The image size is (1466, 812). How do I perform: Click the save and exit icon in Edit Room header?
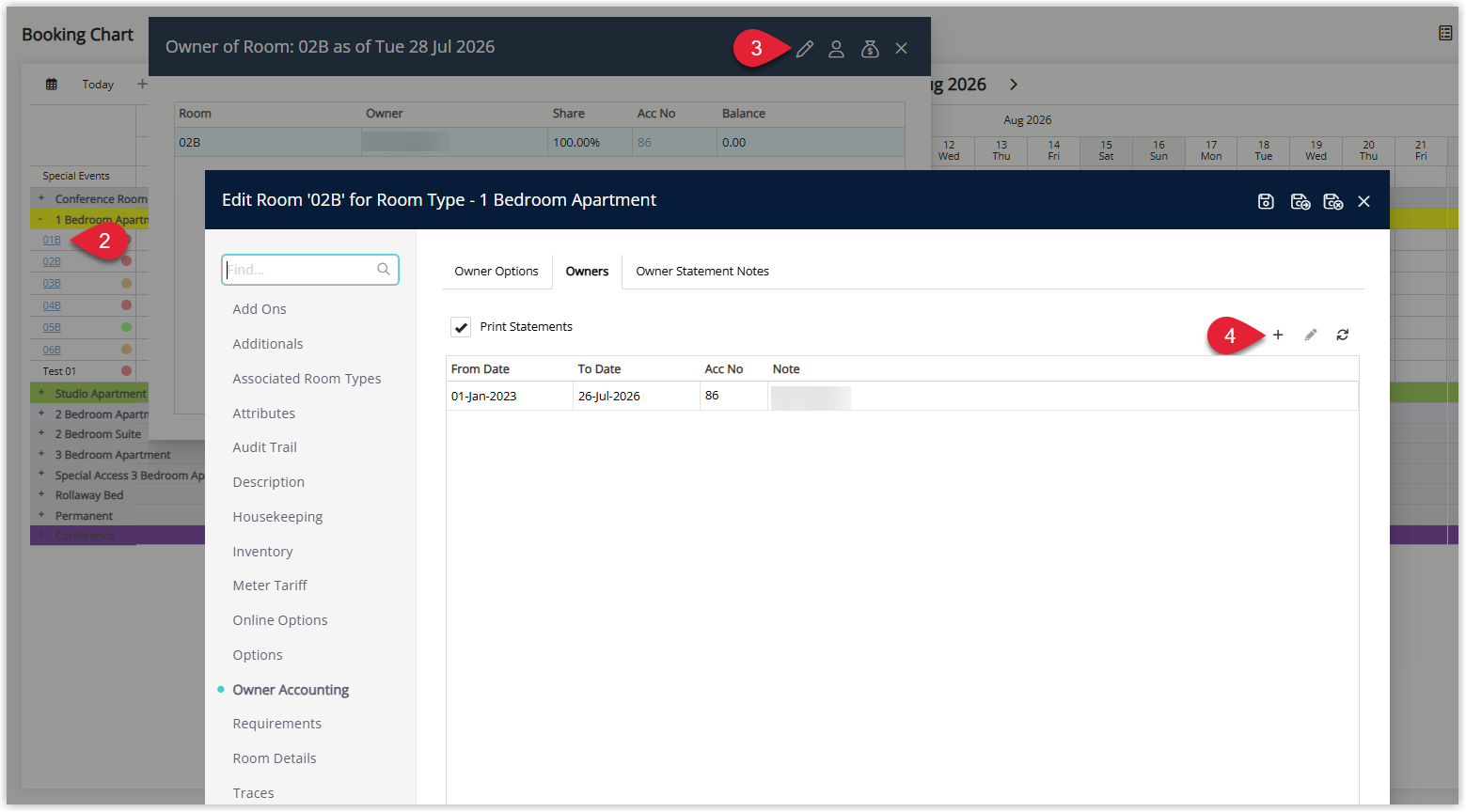click(x=1332, y=201)
